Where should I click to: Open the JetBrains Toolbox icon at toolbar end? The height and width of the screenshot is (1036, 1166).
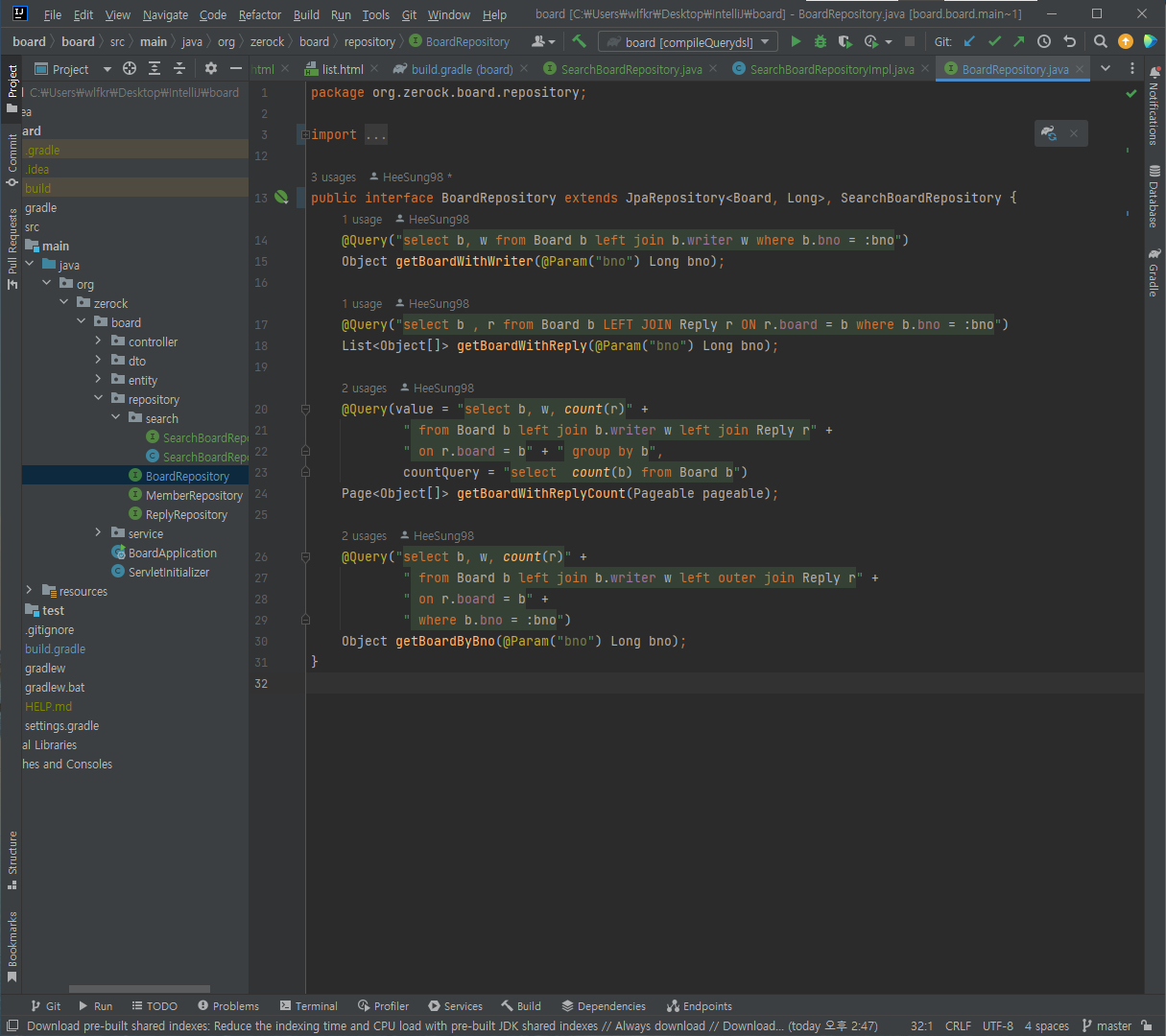(x=1150, y=41)
